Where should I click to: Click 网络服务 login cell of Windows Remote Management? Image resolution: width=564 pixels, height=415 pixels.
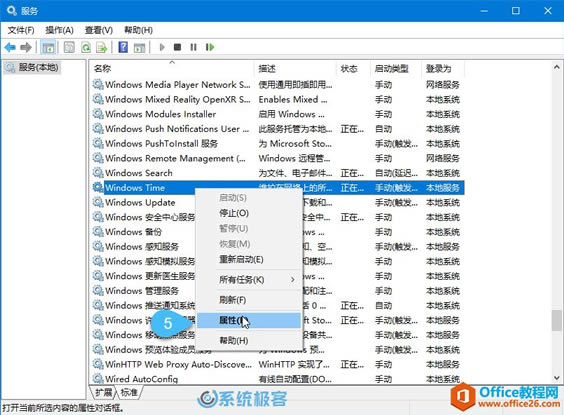coord(443,158)
